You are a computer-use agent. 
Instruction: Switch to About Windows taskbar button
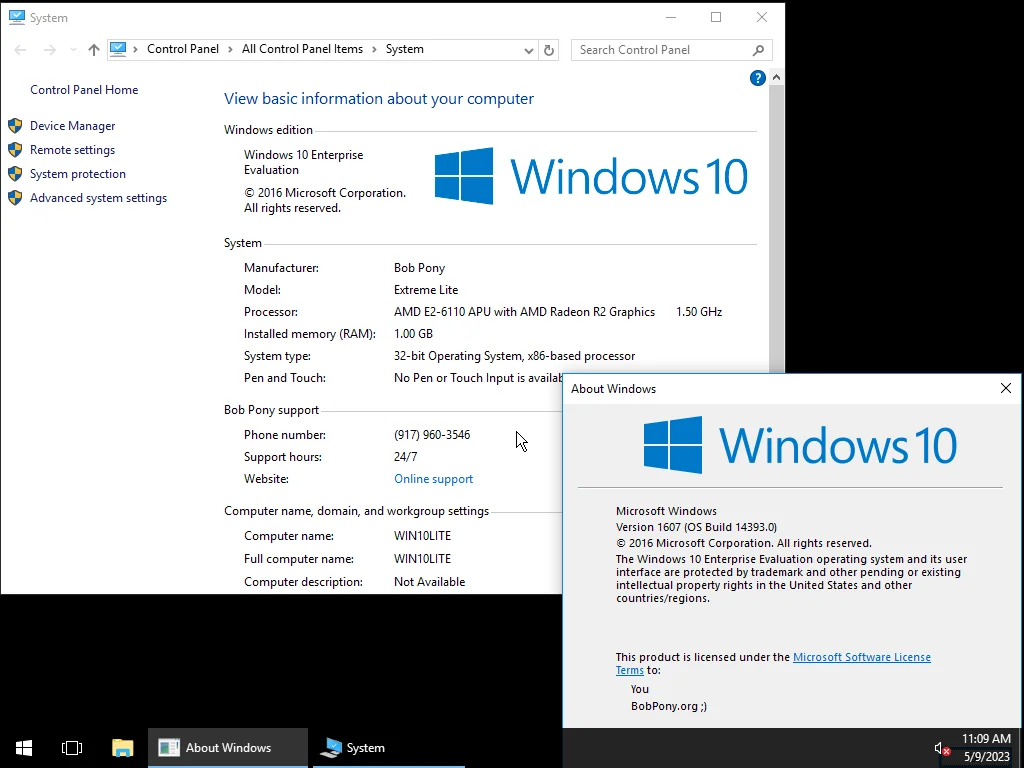[x=228, y=748]
